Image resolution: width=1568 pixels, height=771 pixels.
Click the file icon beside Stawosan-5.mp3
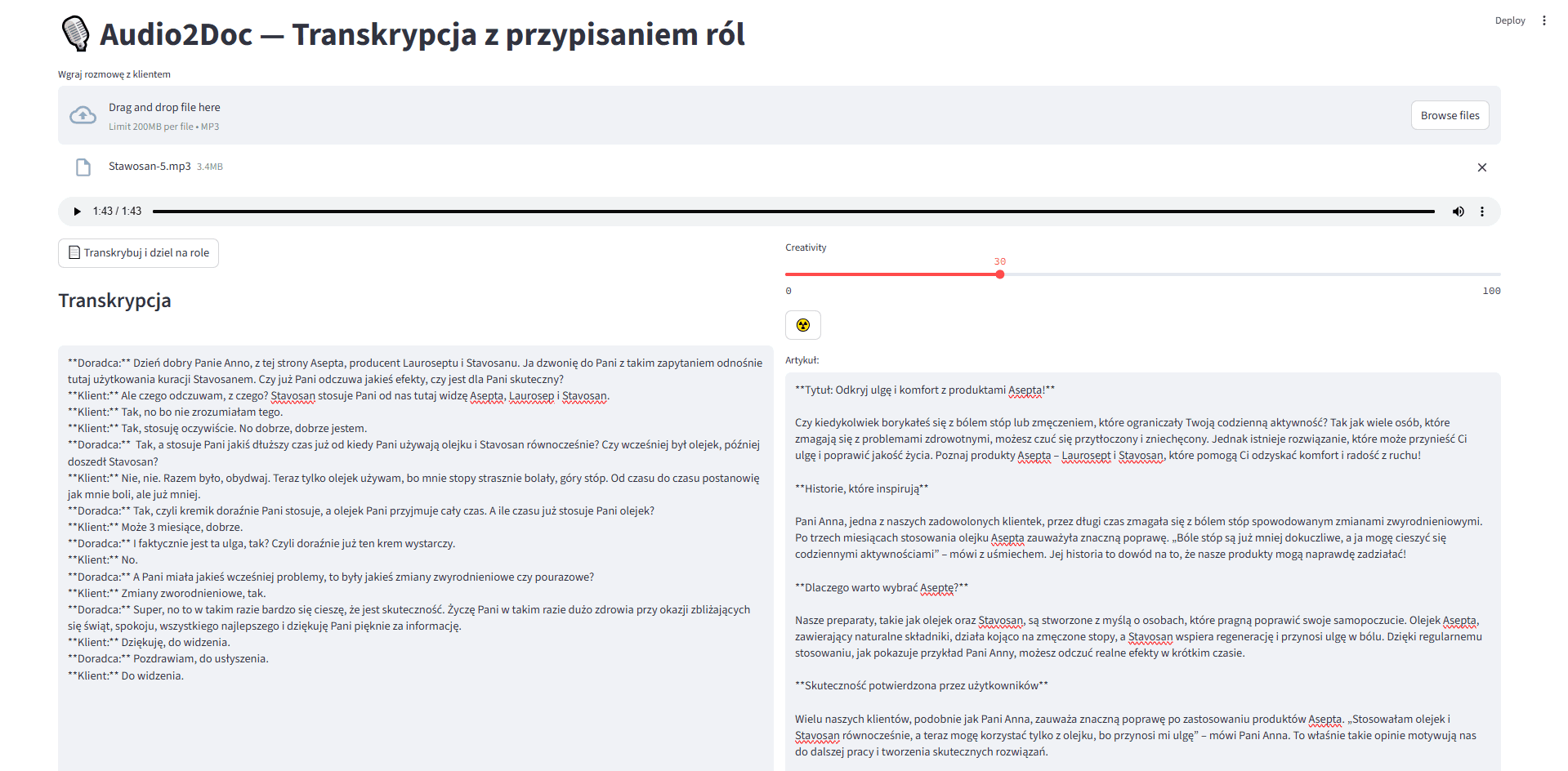83,167
